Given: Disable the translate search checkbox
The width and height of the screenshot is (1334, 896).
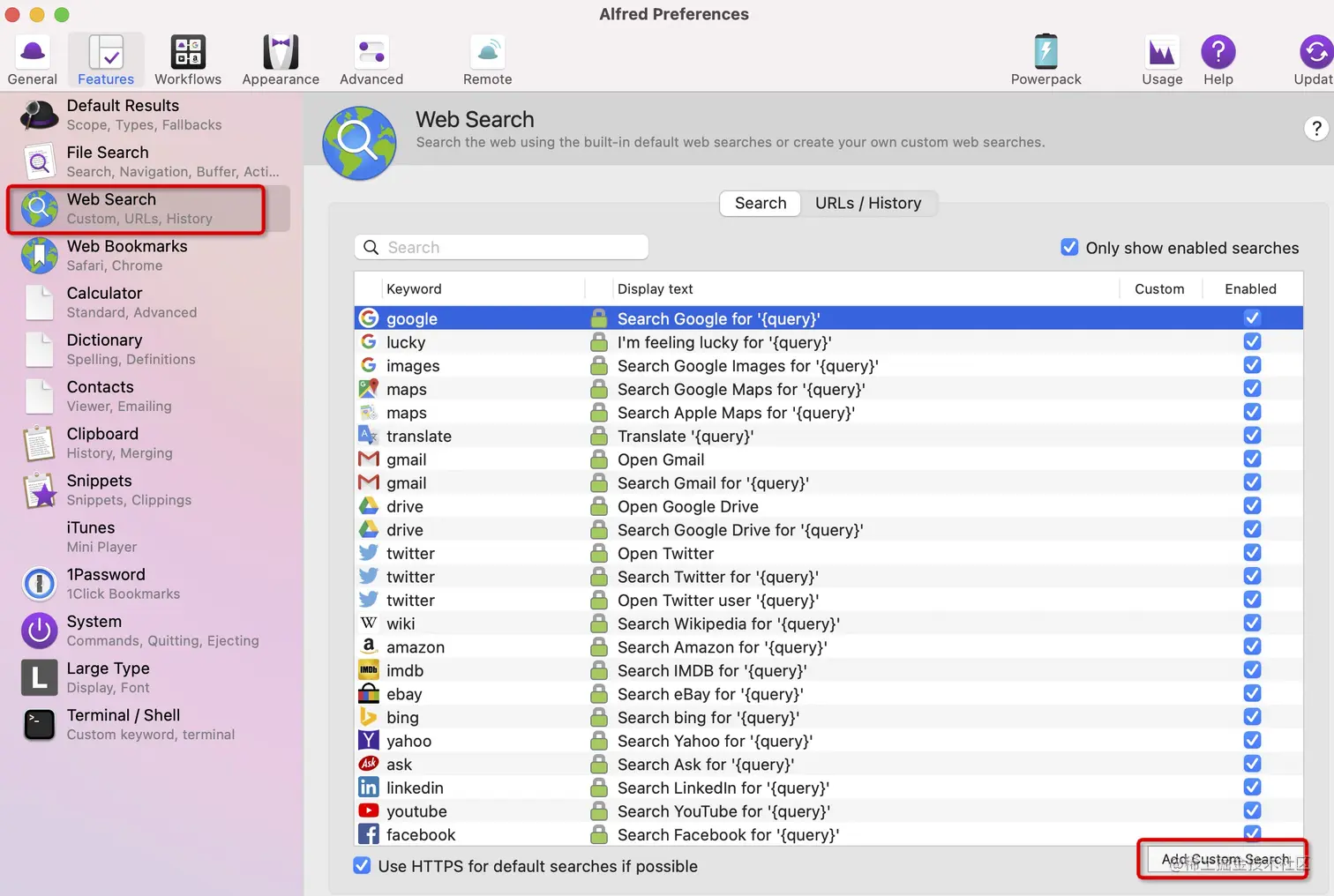Looking at the screenshot, I should point(1252,435).
